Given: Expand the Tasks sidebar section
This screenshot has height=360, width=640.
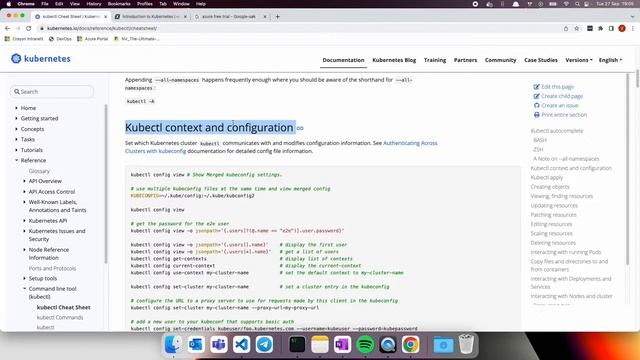Looking at the screenshot, I should (16, 139).
